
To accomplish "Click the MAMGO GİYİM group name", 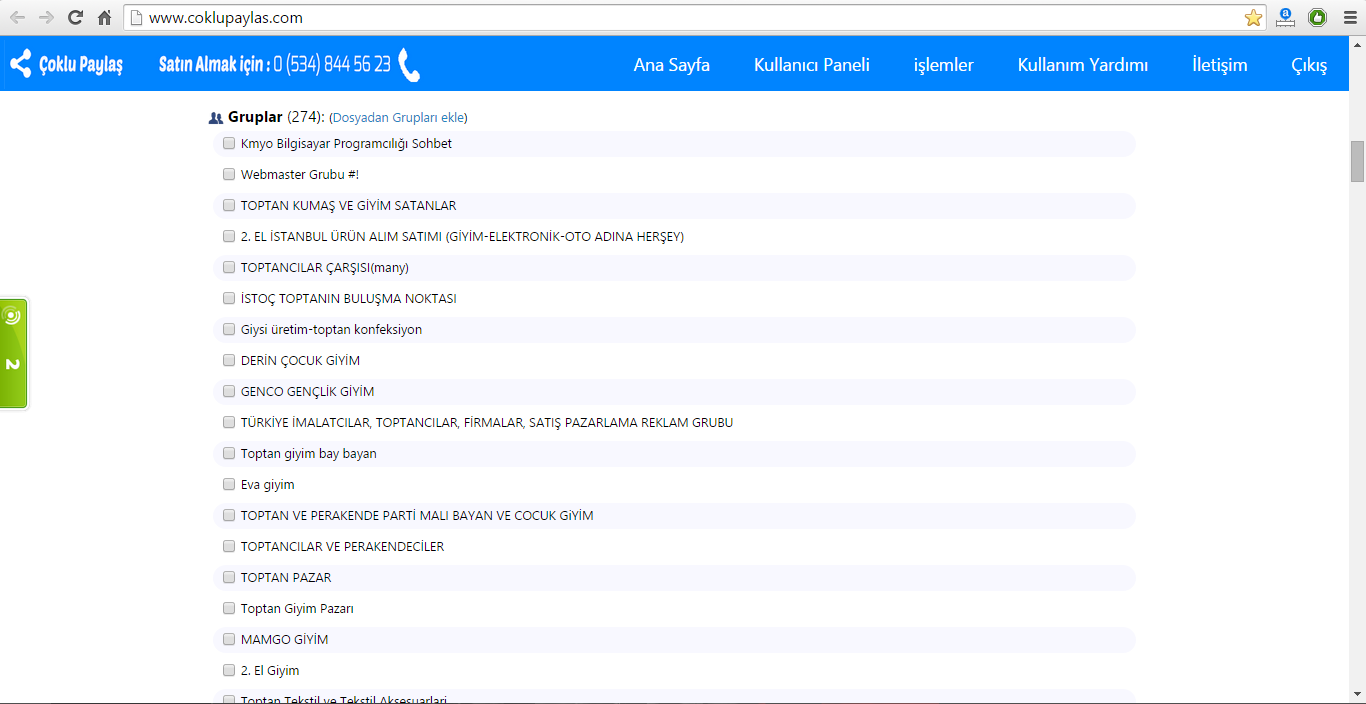I will (x=284, y=640).
